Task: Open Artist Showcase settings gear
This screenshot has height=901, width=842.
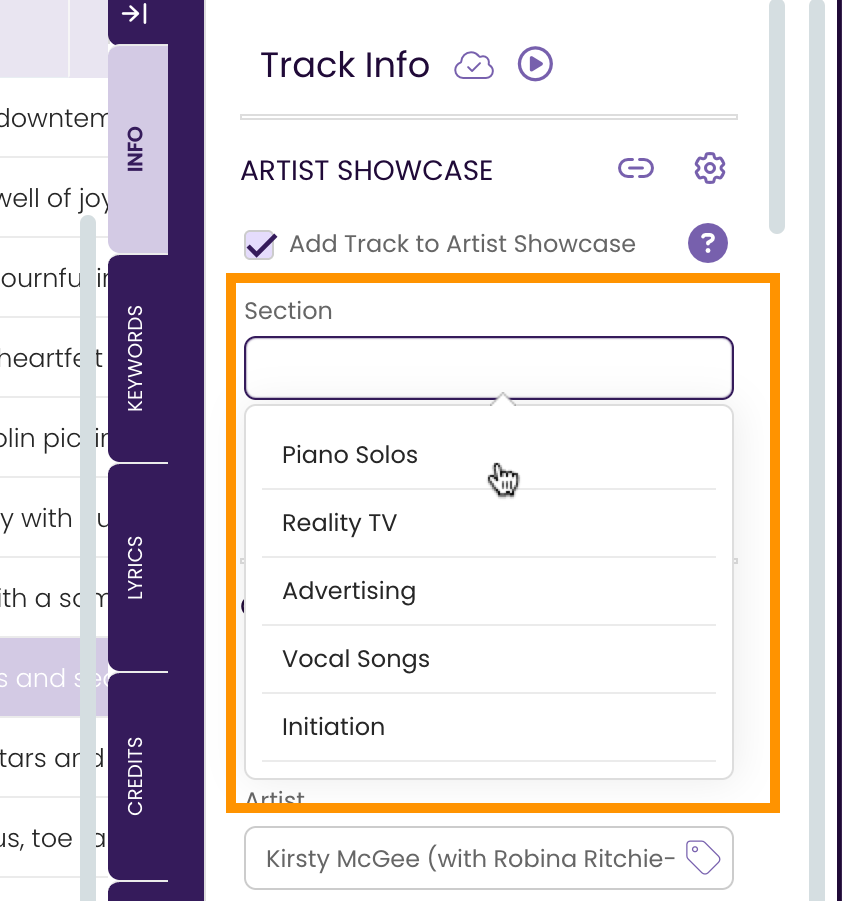Action: coord(710,168)
